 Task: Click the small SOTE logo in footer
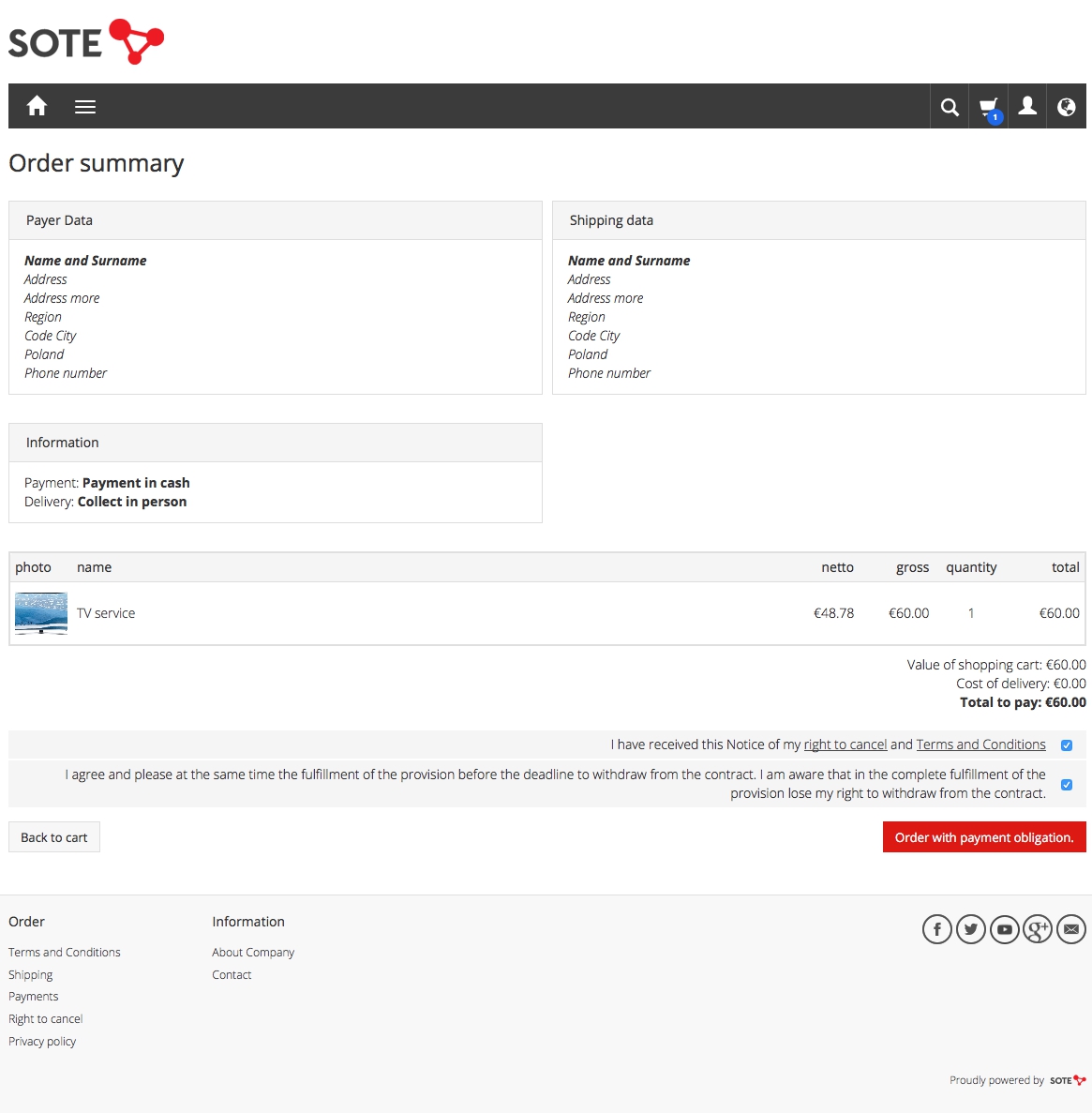(1068, 1080)
